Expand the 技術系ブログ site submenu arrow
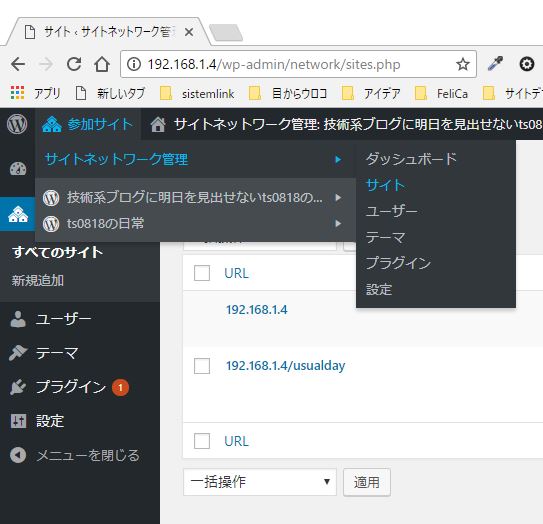The height and width of the screenshot is (524, 543). click(x=338, y=197)
